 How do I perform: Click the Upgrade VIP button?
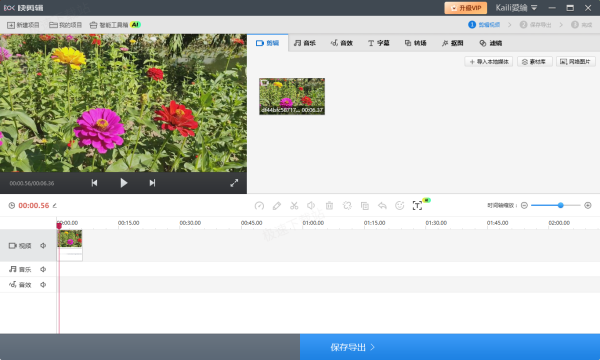(x=466, y=8)
